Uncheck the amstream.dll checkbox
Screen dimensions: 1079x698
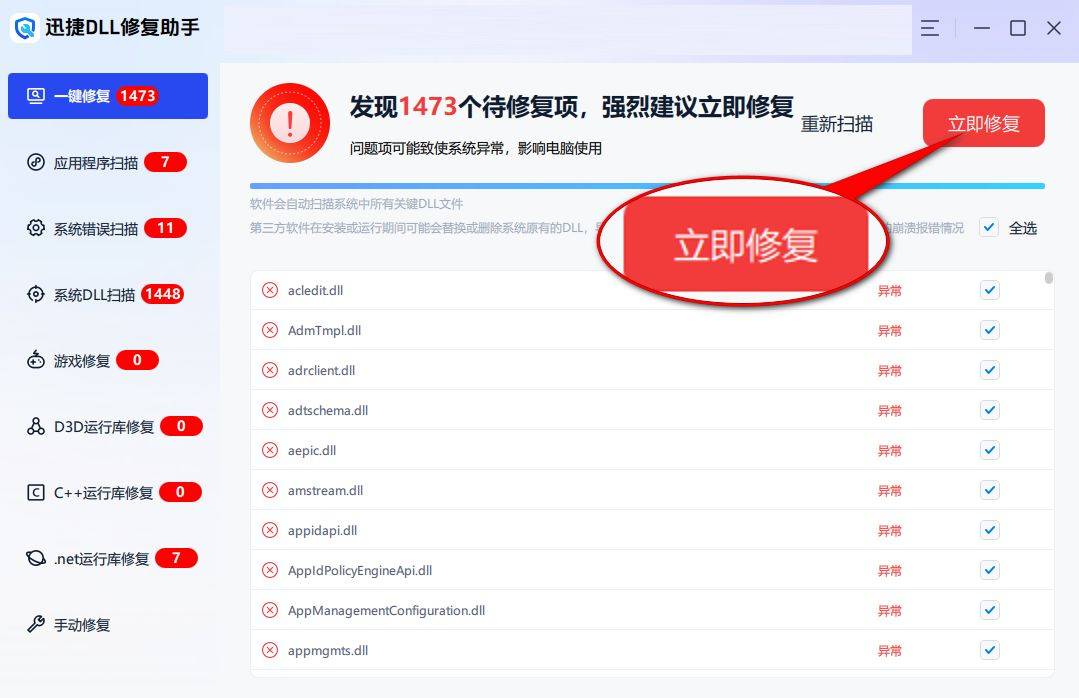(x=990, y=489)
